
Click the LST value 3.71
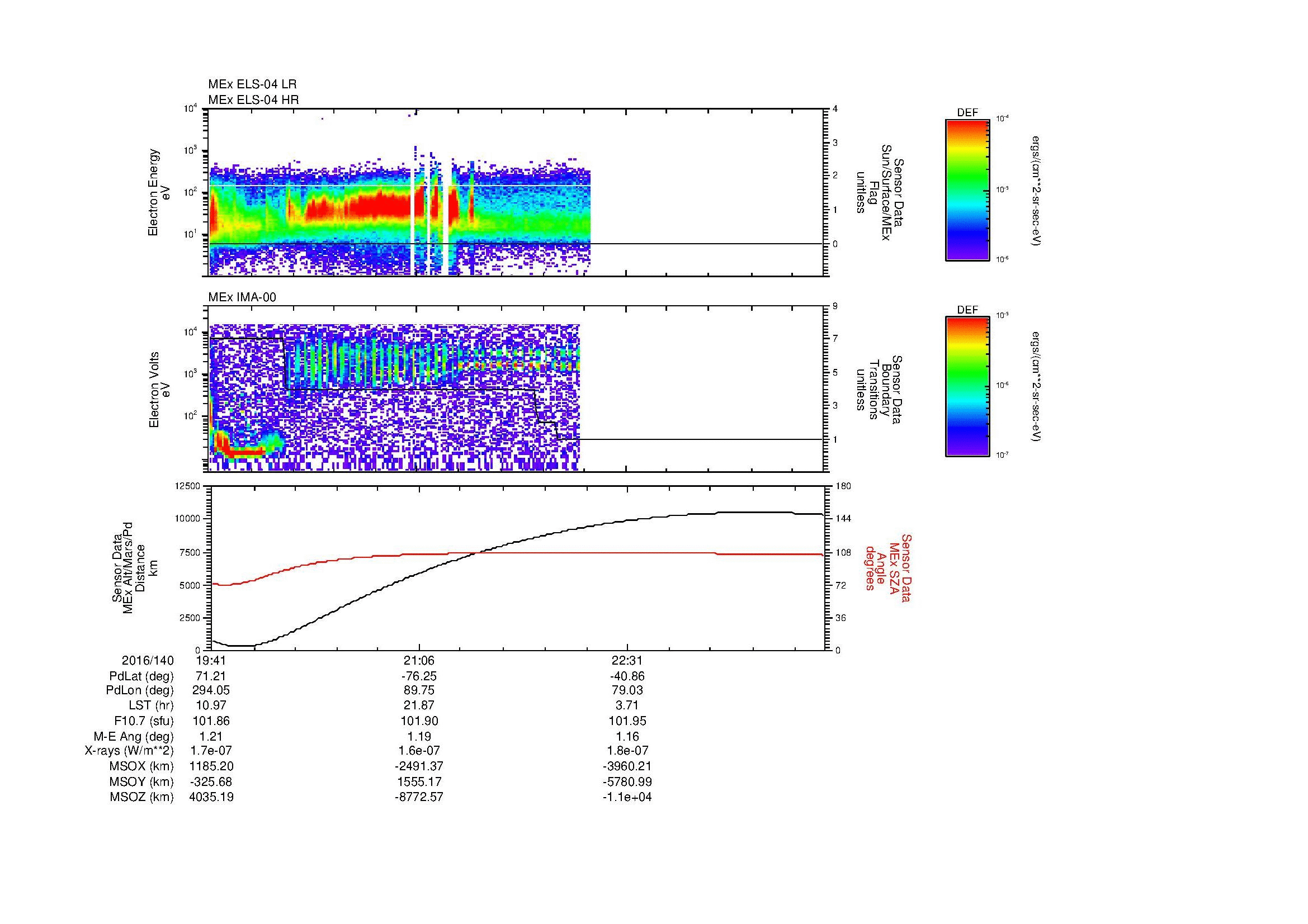pos(627,705)
